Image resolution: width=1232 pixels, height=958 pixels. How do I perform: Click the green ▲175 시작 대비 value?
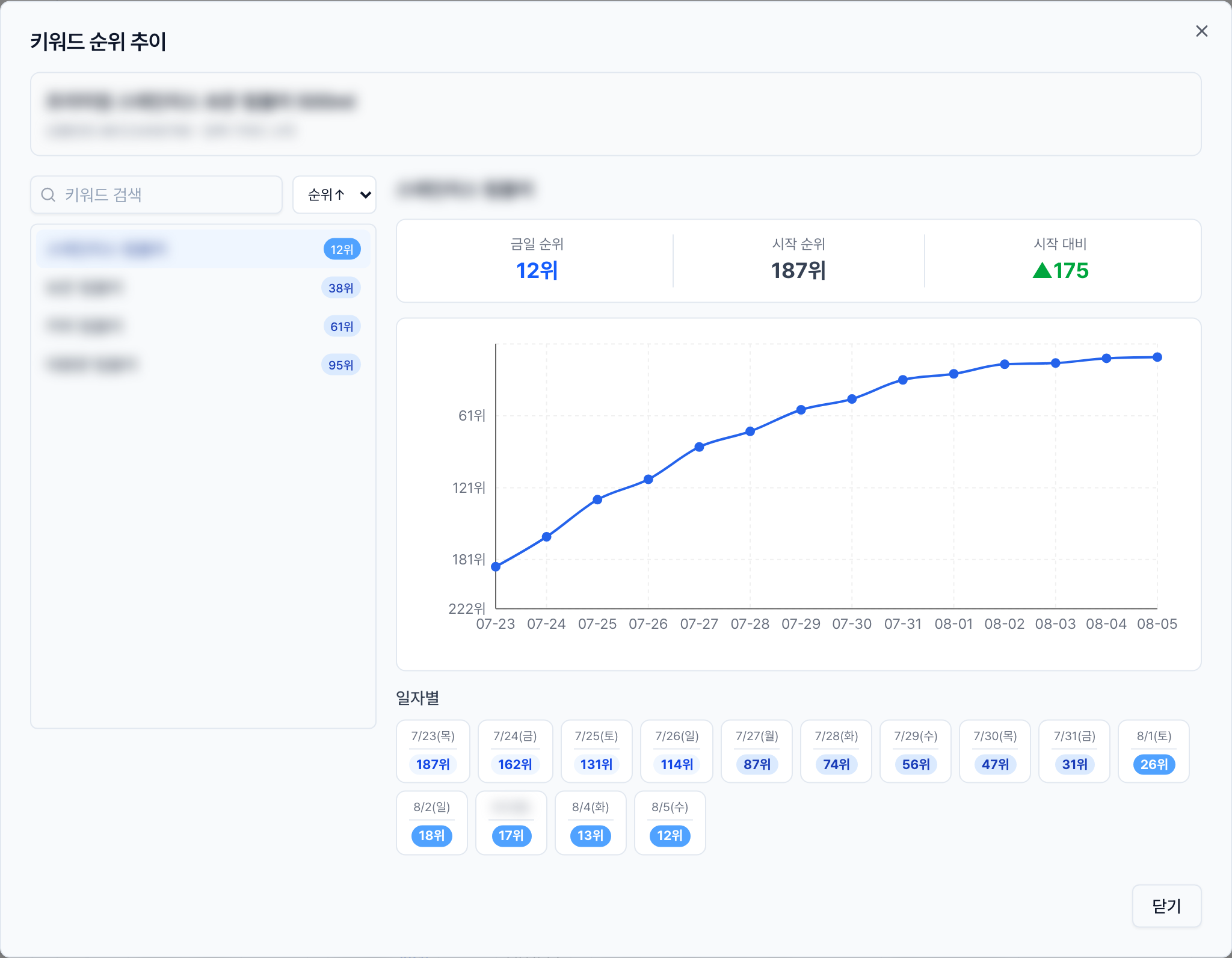(x=1061, y=271)
